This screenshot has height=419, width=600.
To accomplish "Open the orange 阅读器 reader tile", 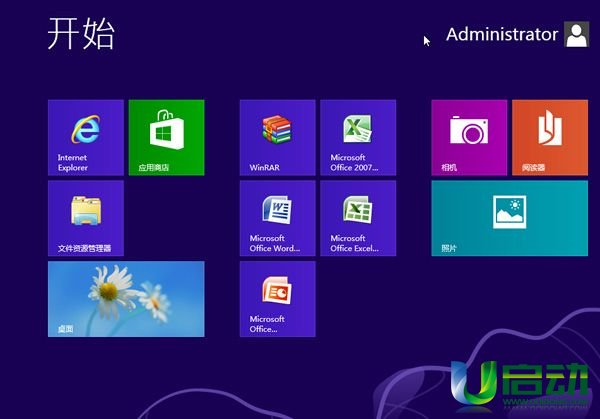I will click(550, 138).
